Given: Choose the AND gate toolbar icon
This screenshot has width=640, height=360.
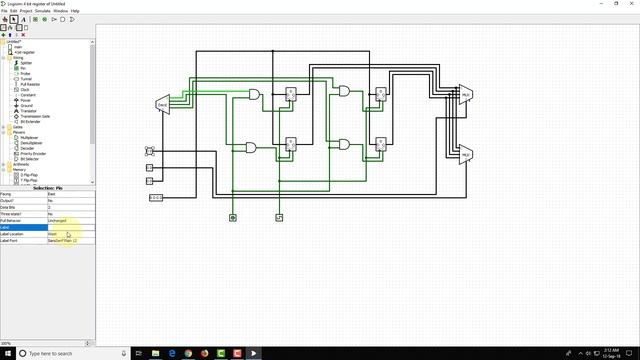Looking at the screenshot, I should (x=63, y=19).
